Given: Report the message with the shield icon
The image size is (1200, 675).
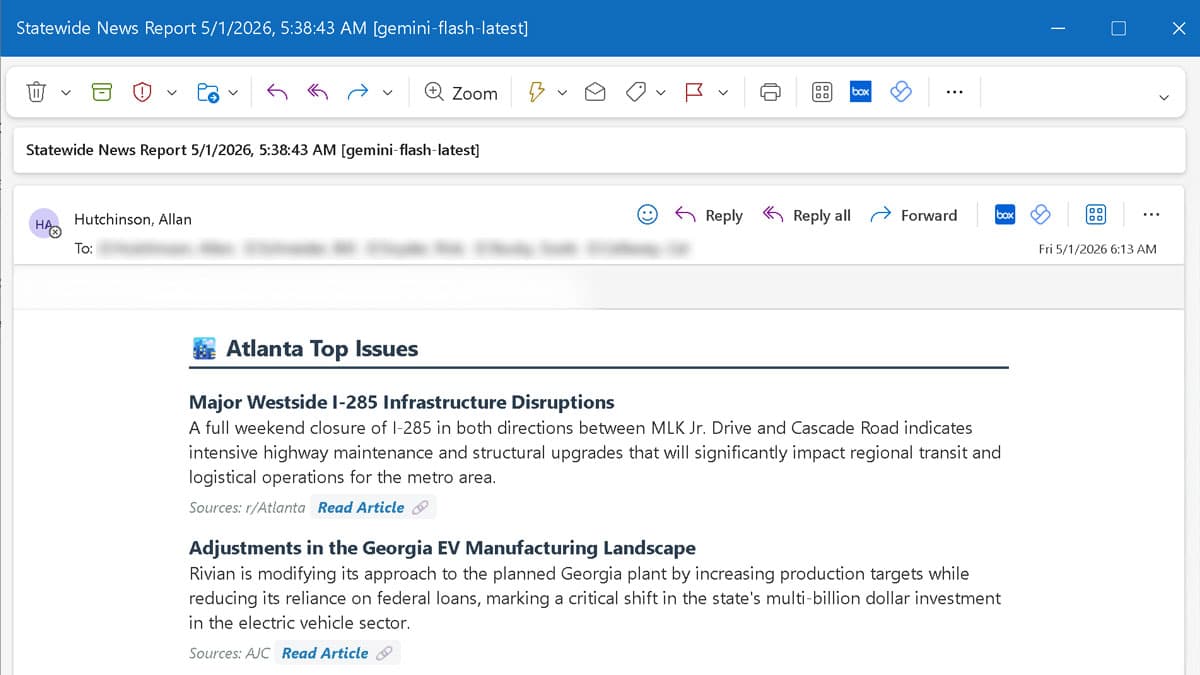Looking at the screenshot, I should tap(142, 92).
